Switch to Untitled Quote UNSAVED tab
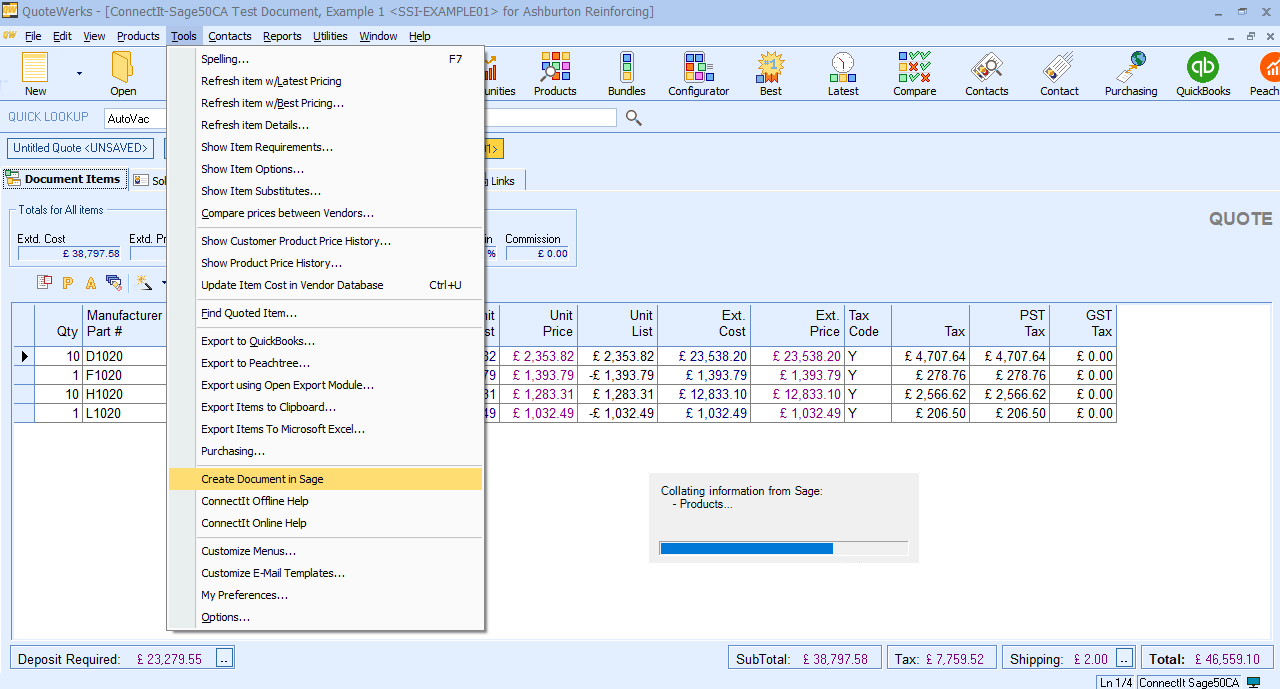Screen dimensions: 1280x689 coord(81,148)
